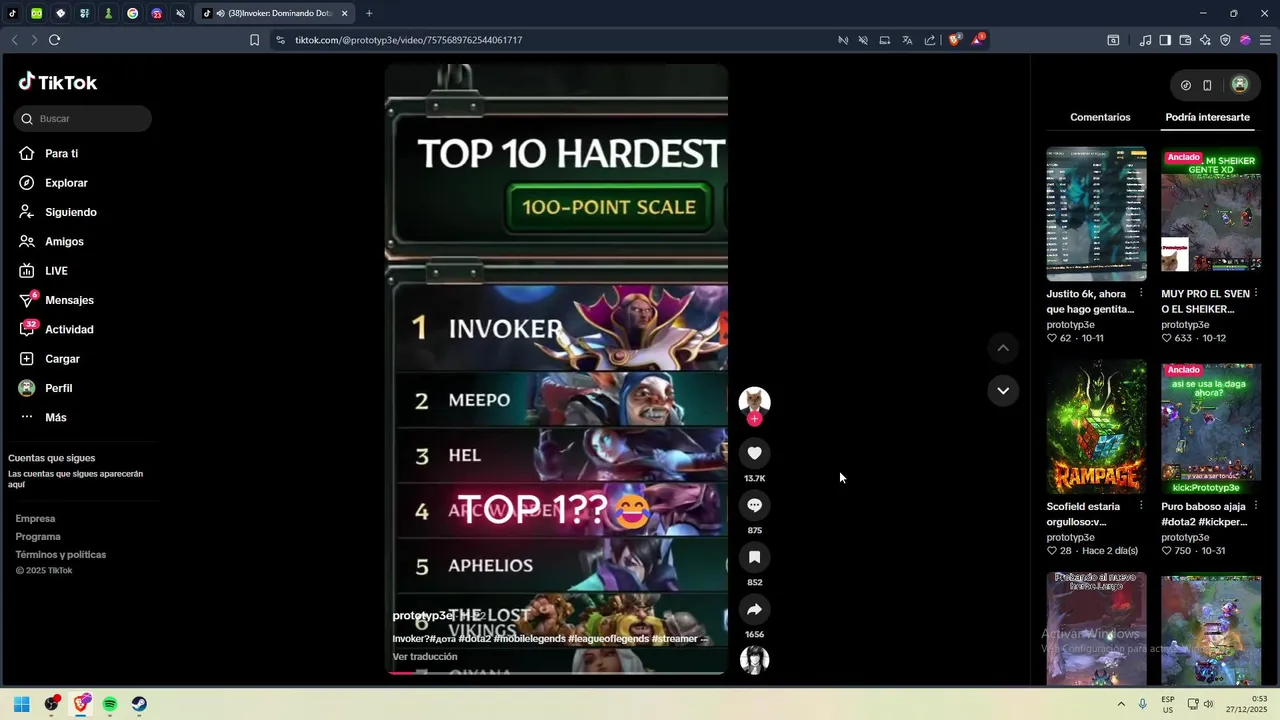Open the taskbar clock and date
Screen dimensions: 1280x720
click(1248, 704)
